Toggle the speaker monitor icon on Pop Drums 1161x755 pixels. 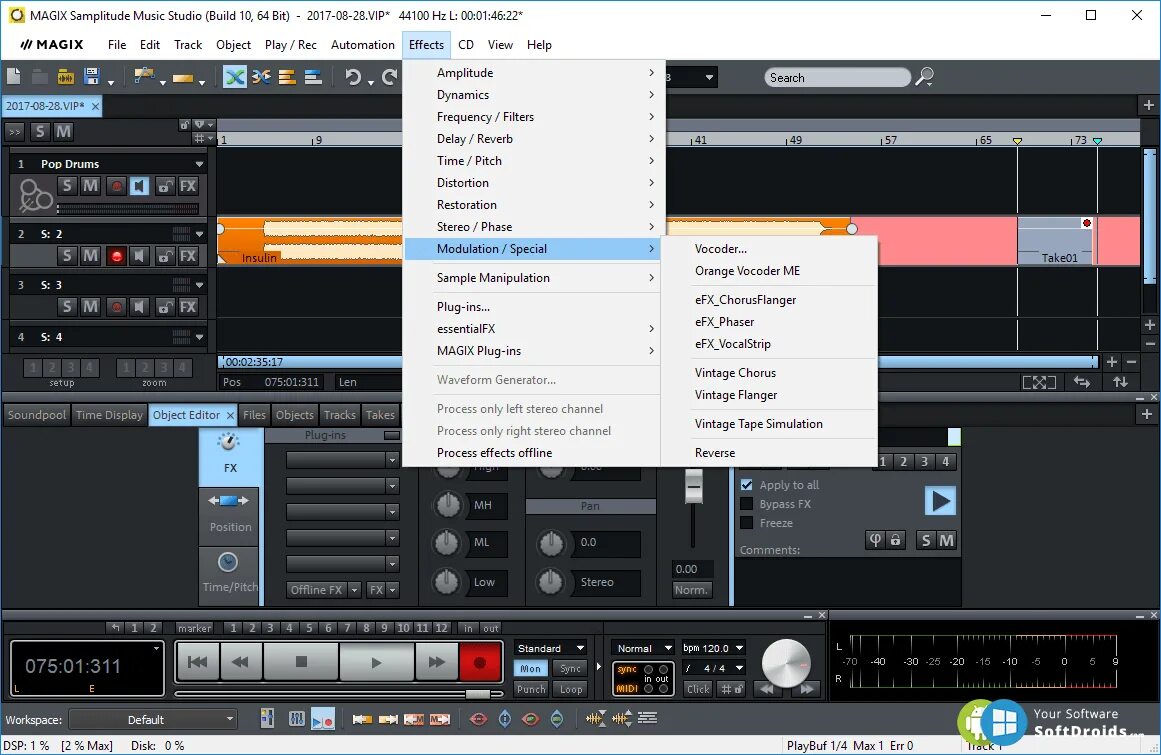(x=139, y=186)
